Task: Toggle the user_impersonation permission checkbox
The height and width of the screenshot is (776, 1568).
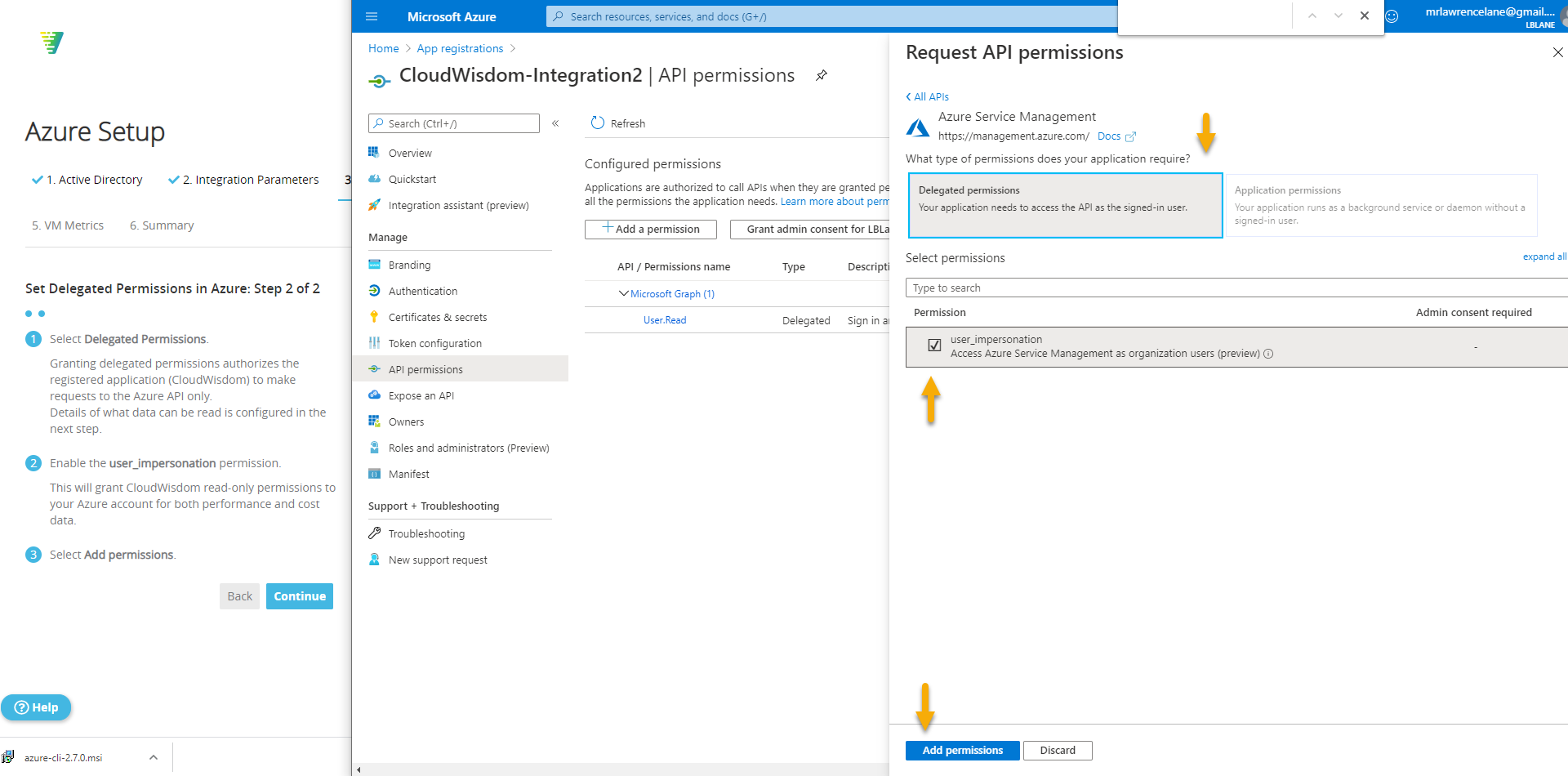Action: (934, 345)
